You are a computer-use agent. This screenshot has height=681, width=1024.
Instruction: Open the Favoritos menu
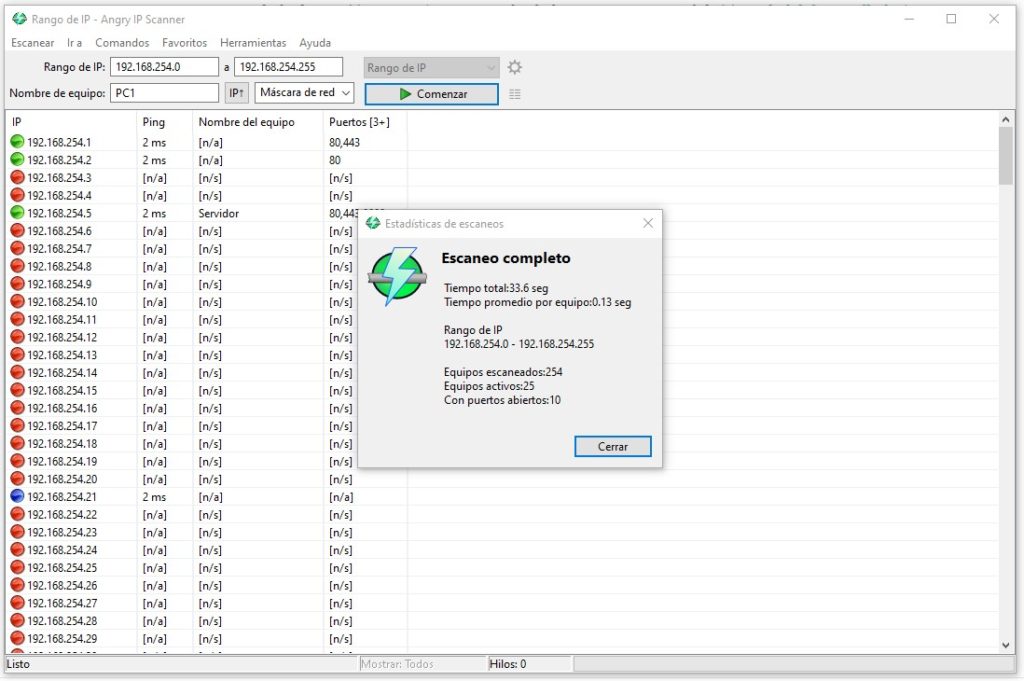(184, 42)
